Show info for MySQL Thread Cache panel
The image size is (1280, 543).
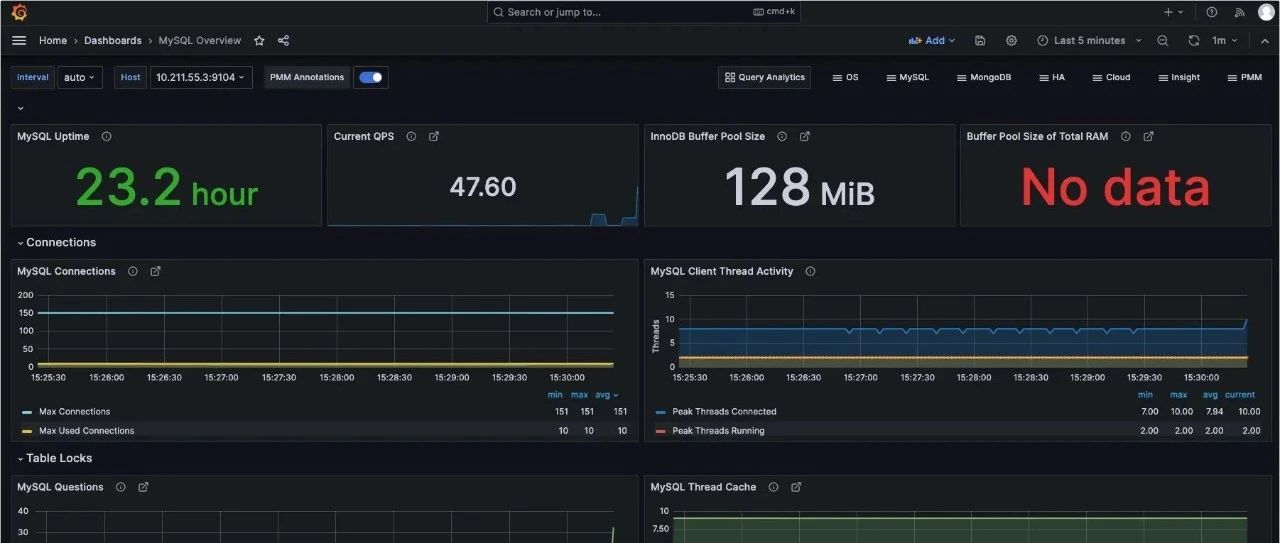click(773, 487)
